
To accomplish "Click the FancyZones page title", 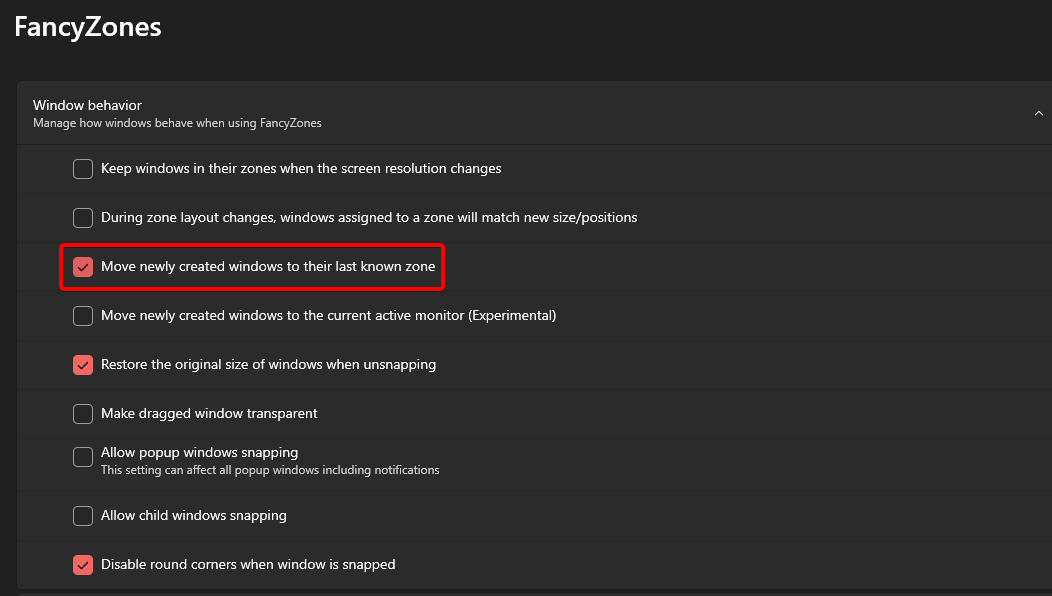I will tap(87, 27).
